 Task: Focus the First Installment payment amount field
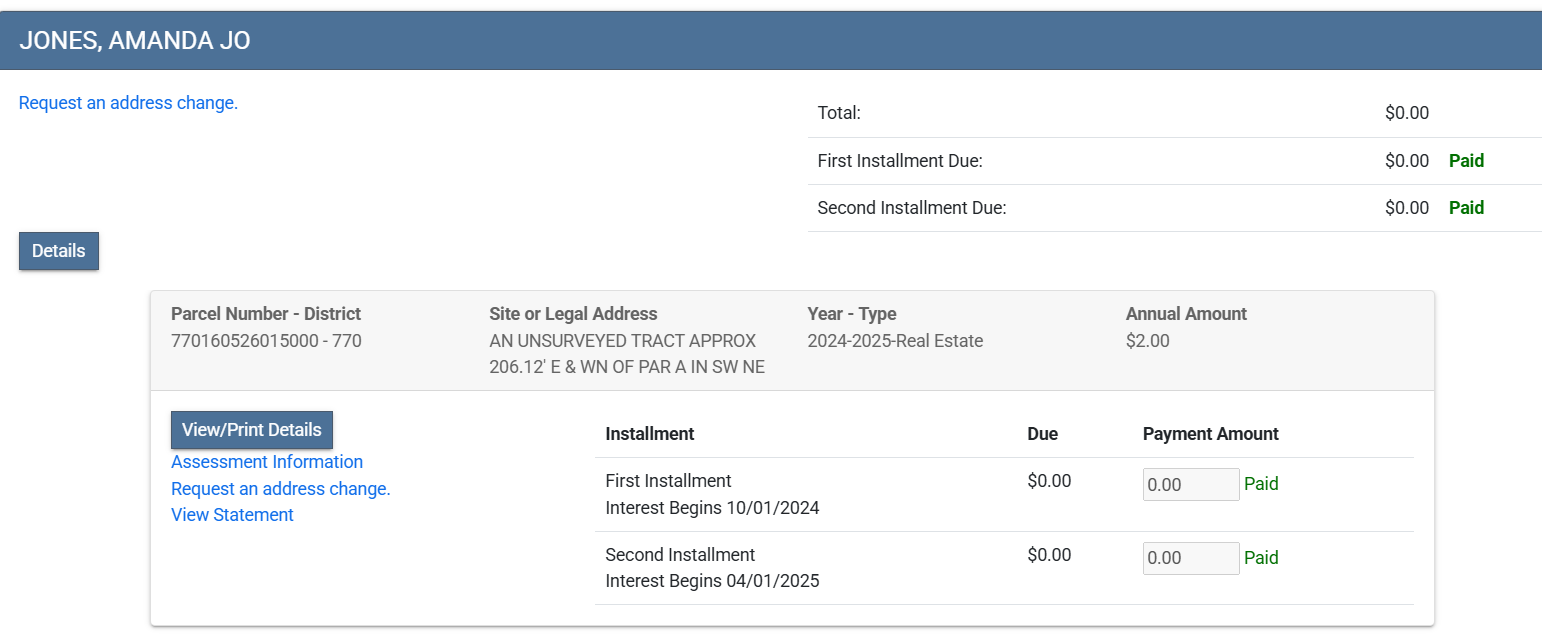coord(1190,485)
